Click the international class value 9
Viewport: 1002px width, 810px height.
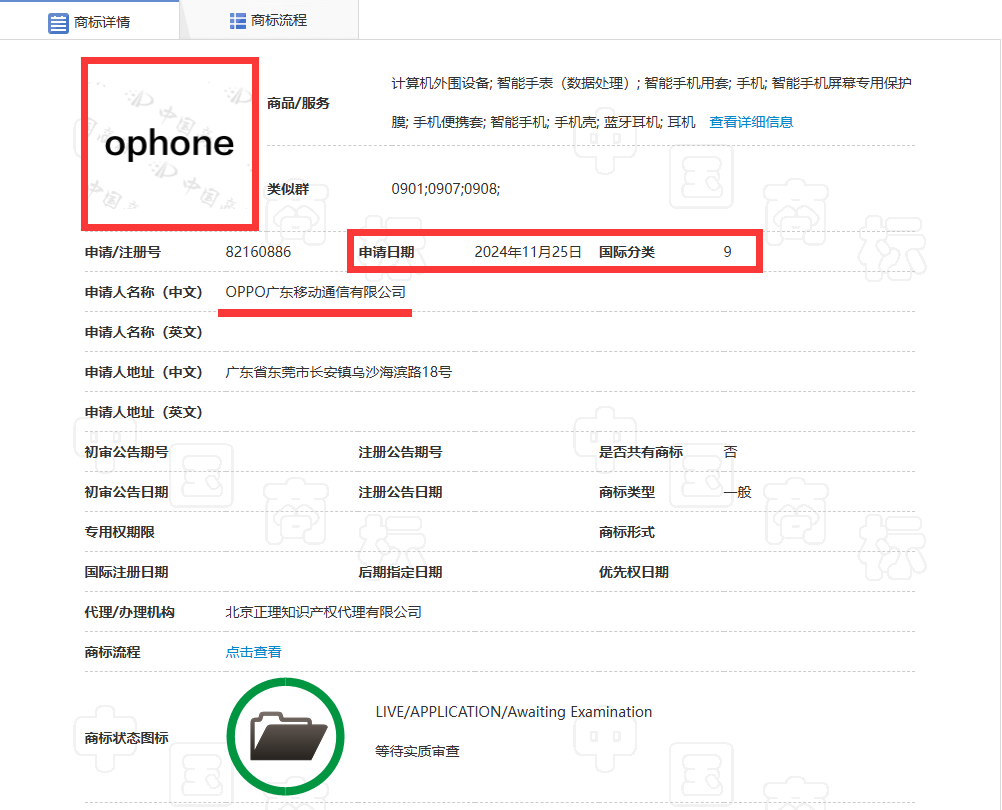click(x=727, y=252)
